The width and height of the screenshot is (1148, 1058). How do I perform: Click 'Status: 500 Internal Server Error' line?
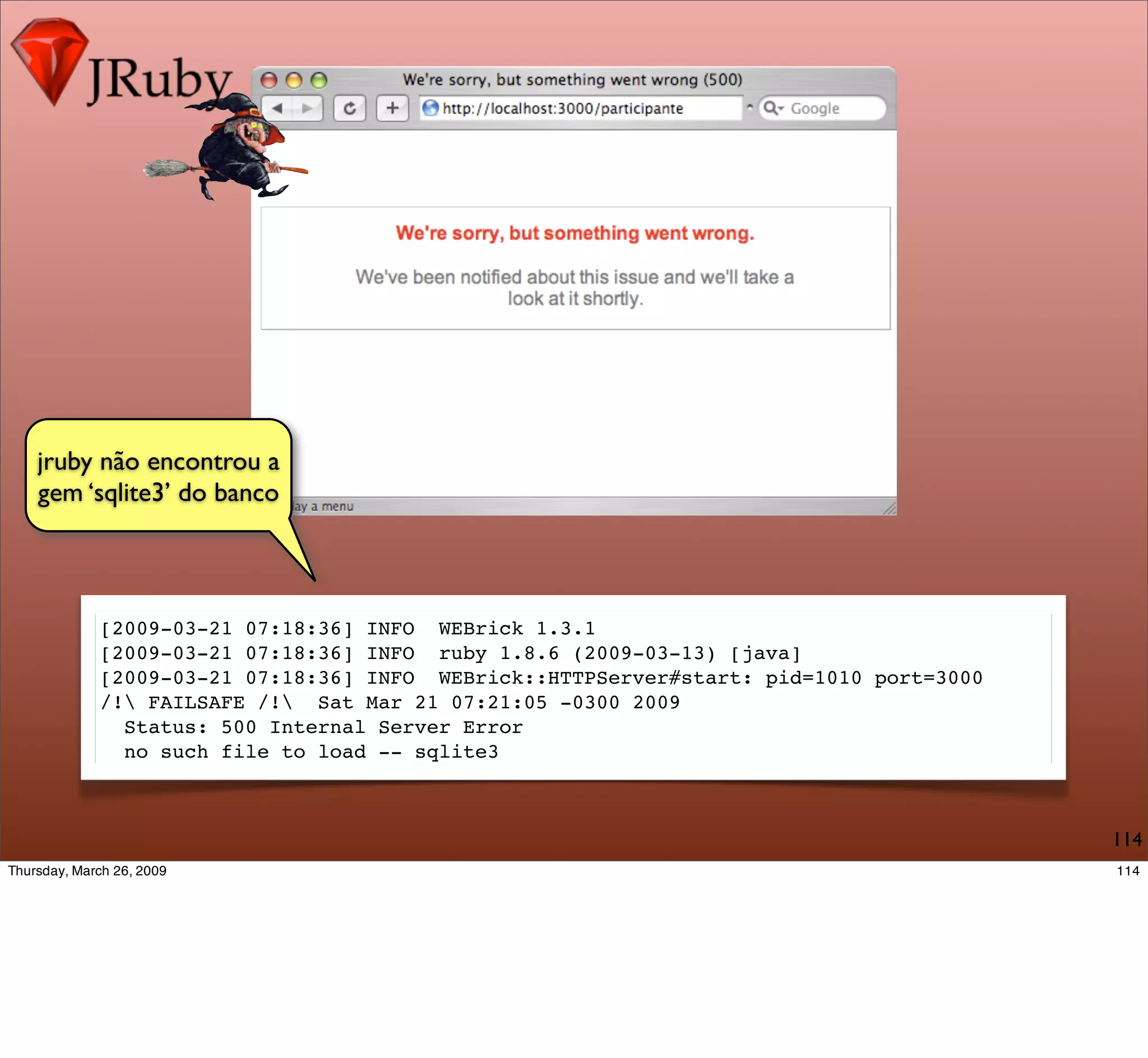[x=323, y=728]
